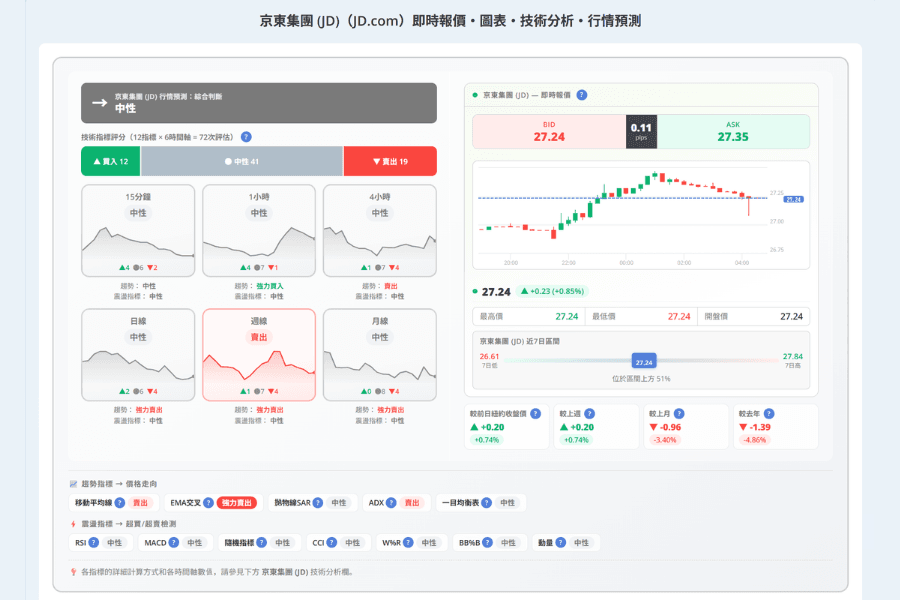Click the 綜合判斷 中性 banner
The width and height of the screenshot is (900, 600).
click(x=259, y=103)
